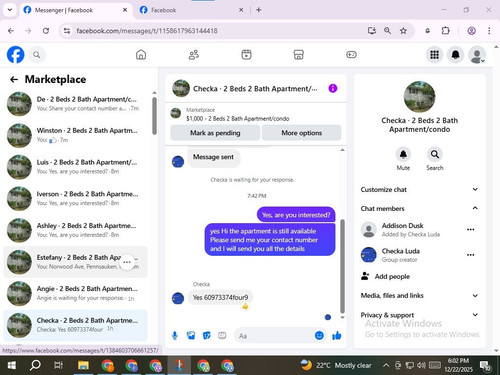This screenshot has height=375, width=500.
Task: Open the Marketplace storefront icon
Action: click(x=299, y=55)
